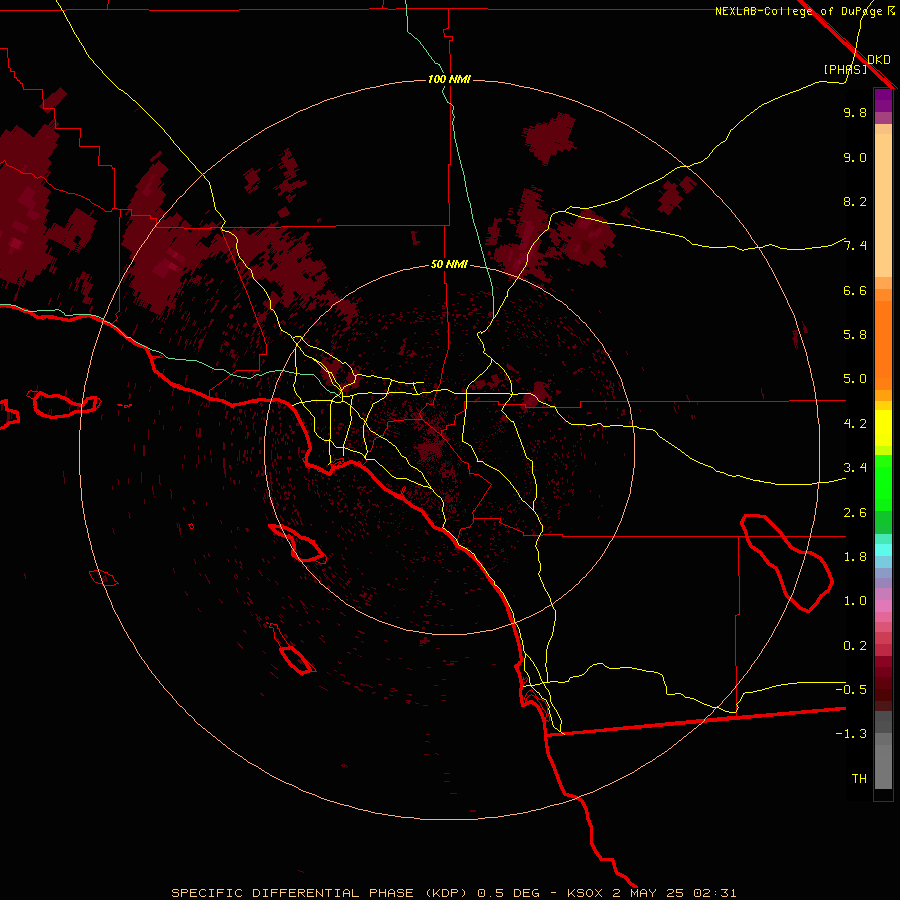Screen dimensions: 900x900
Task: Pick the pink segment of the color bar
Action: [883, 606]
